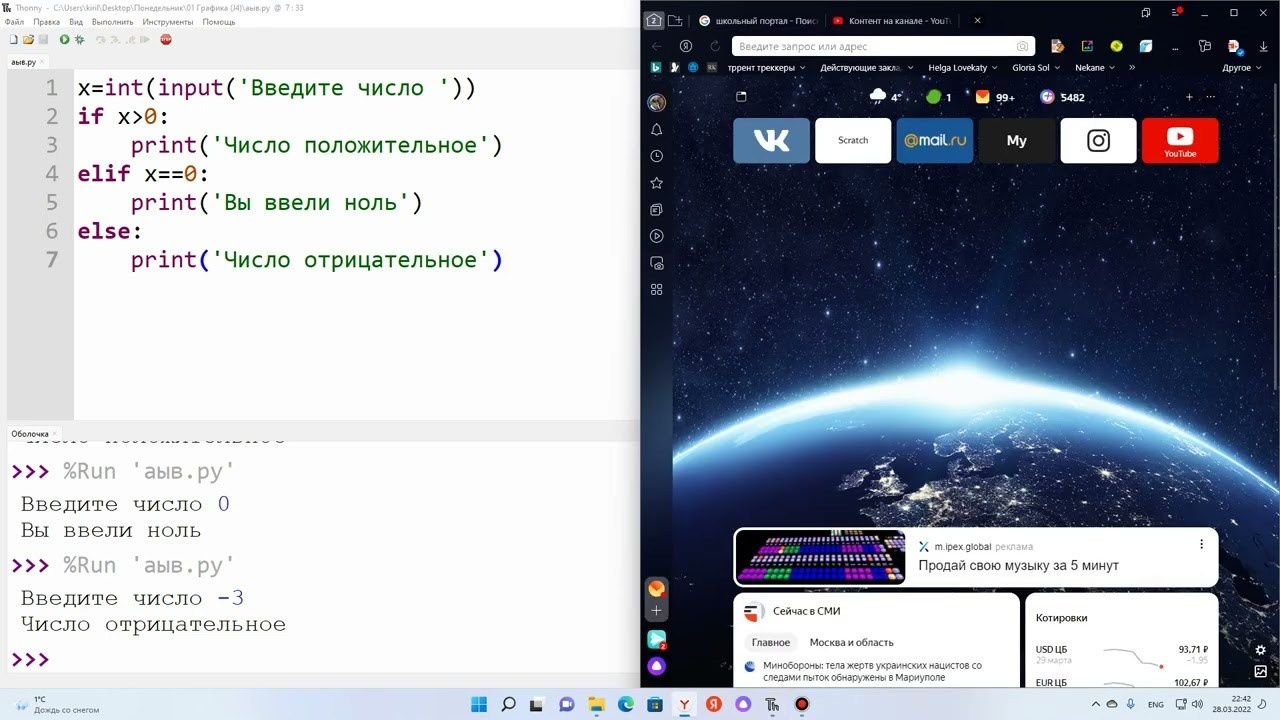Run the script with the green play icon

click(64, 39)
